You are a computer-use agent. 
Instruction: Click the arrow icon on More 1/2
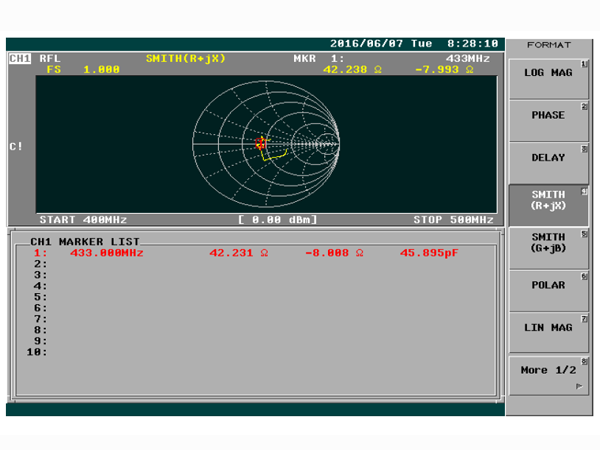point(579,386)
